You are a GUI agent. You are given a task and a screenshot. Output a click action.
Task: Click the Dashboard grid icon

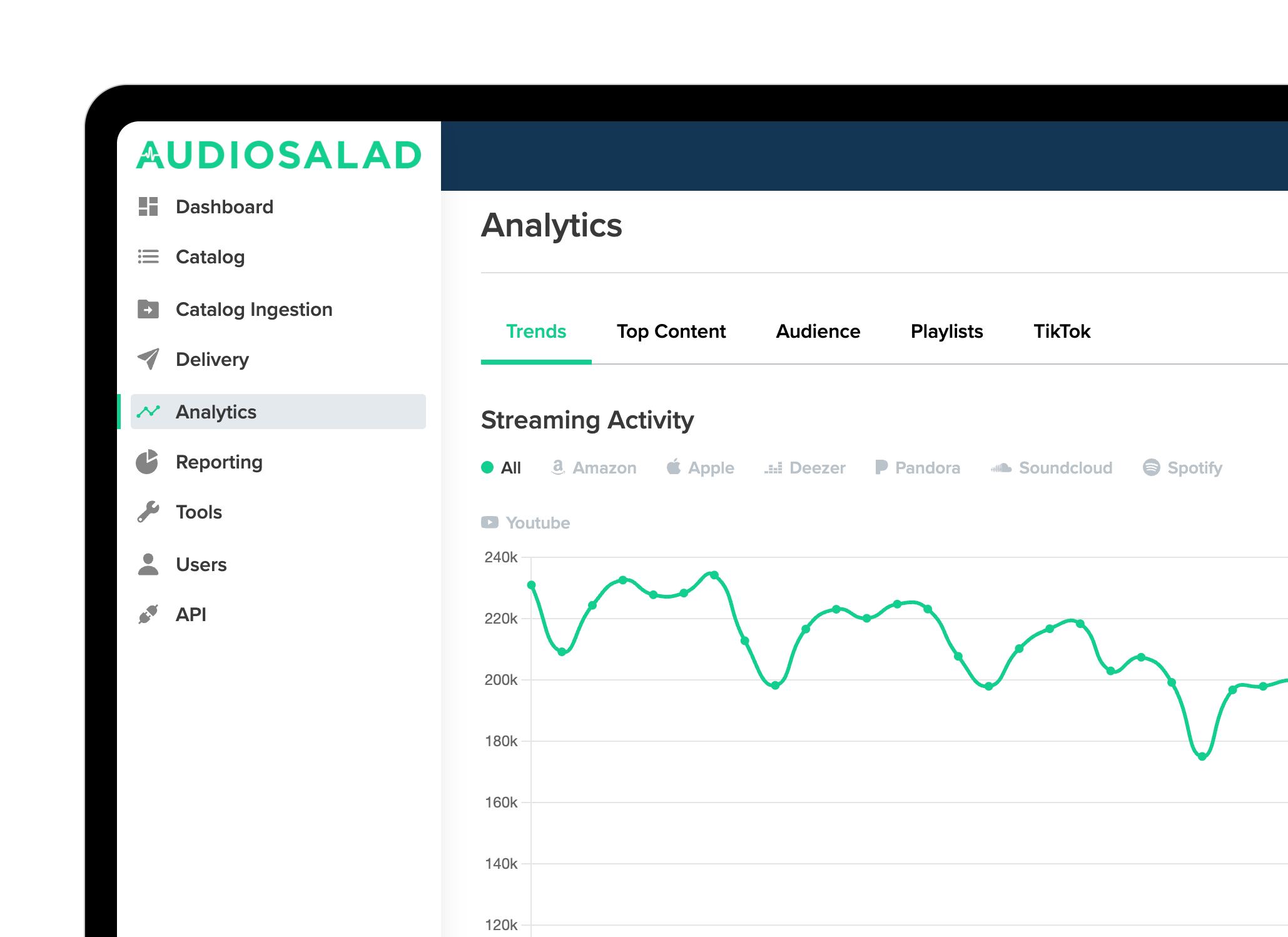pos(148,206)
